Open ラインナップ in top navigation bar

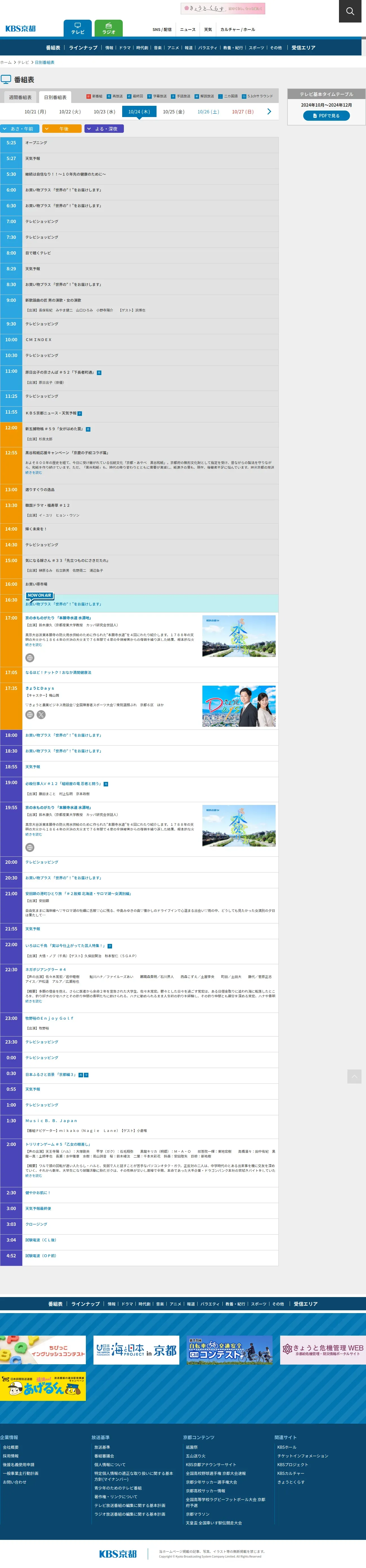(x=83, y=48)
